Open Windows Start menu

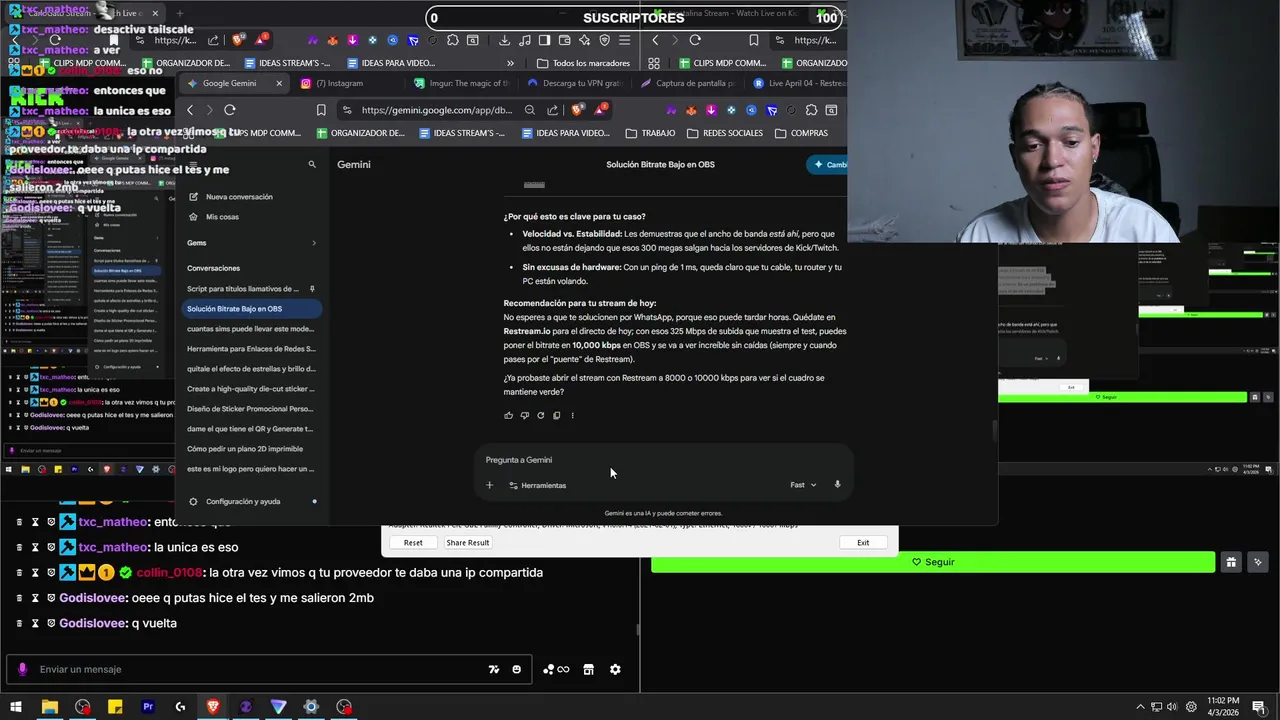(16, 707)
